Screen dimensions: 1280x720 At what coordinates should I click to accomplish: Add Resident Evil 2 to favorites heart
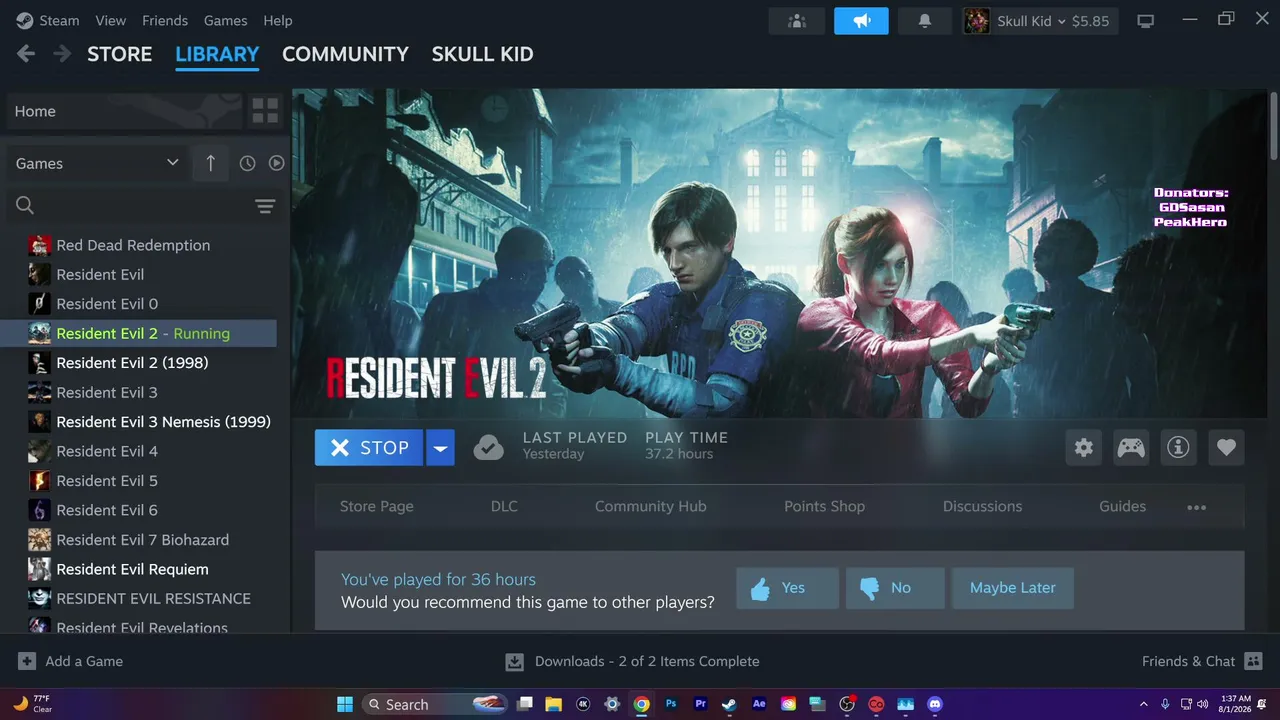[x=1227, y=447]
